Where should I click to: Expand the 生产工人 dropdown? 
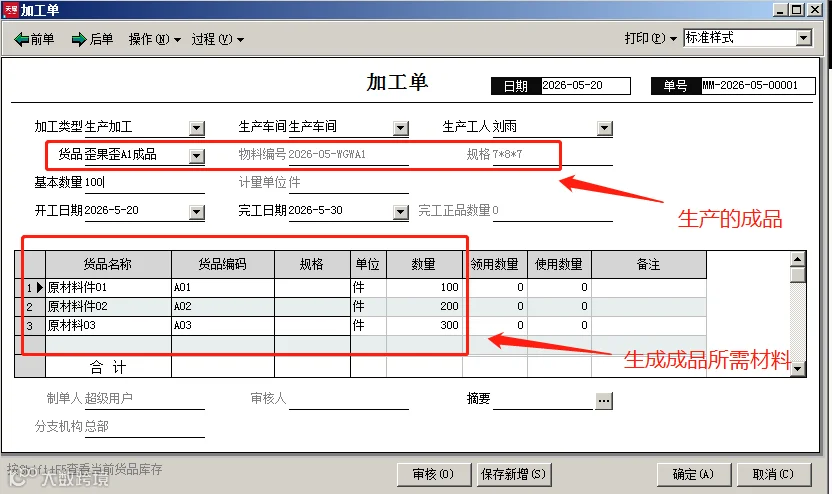pyautogui.click(x=604, y=128)
